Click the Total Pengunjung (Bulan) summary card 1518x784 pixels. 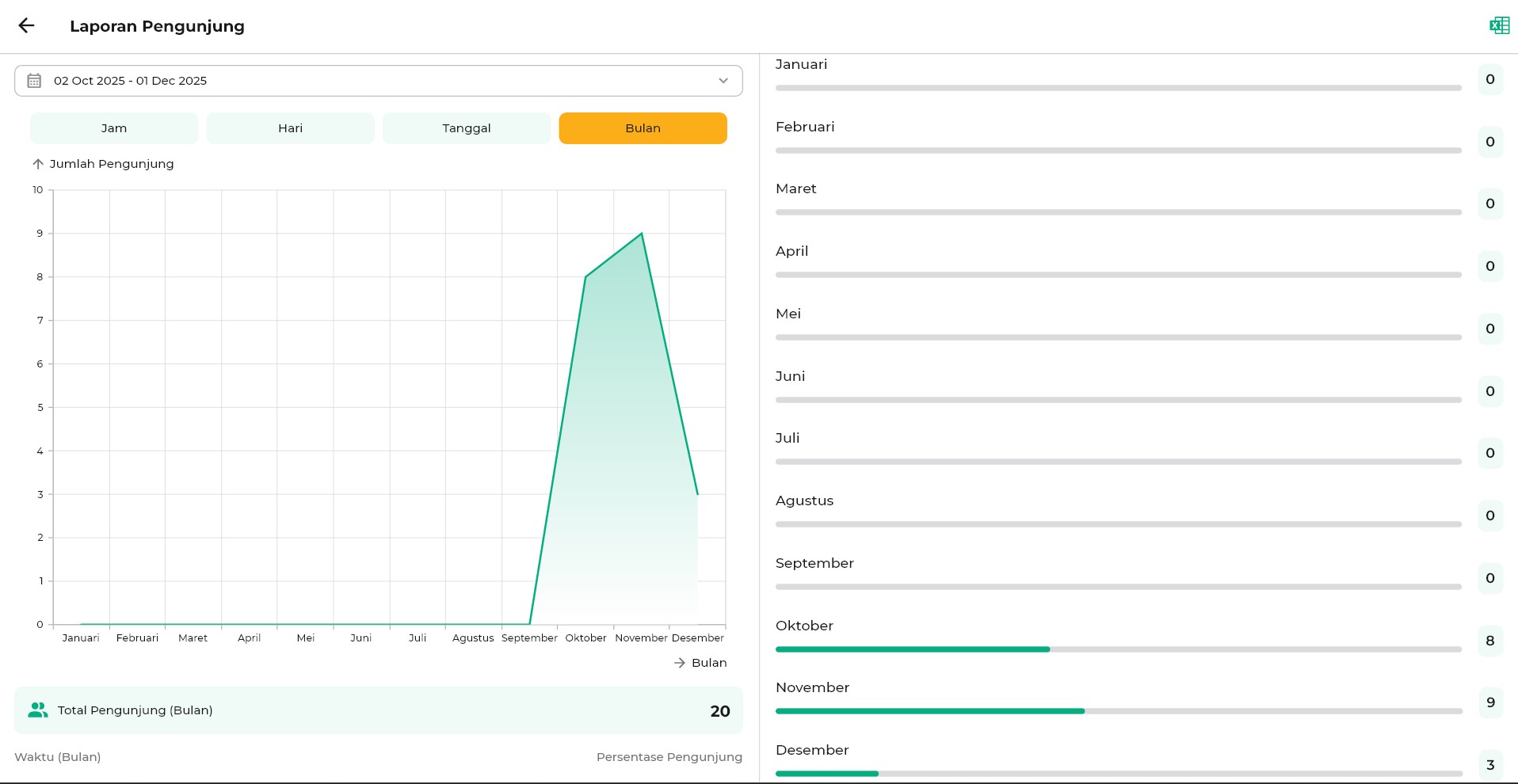(x=378, y=710)
